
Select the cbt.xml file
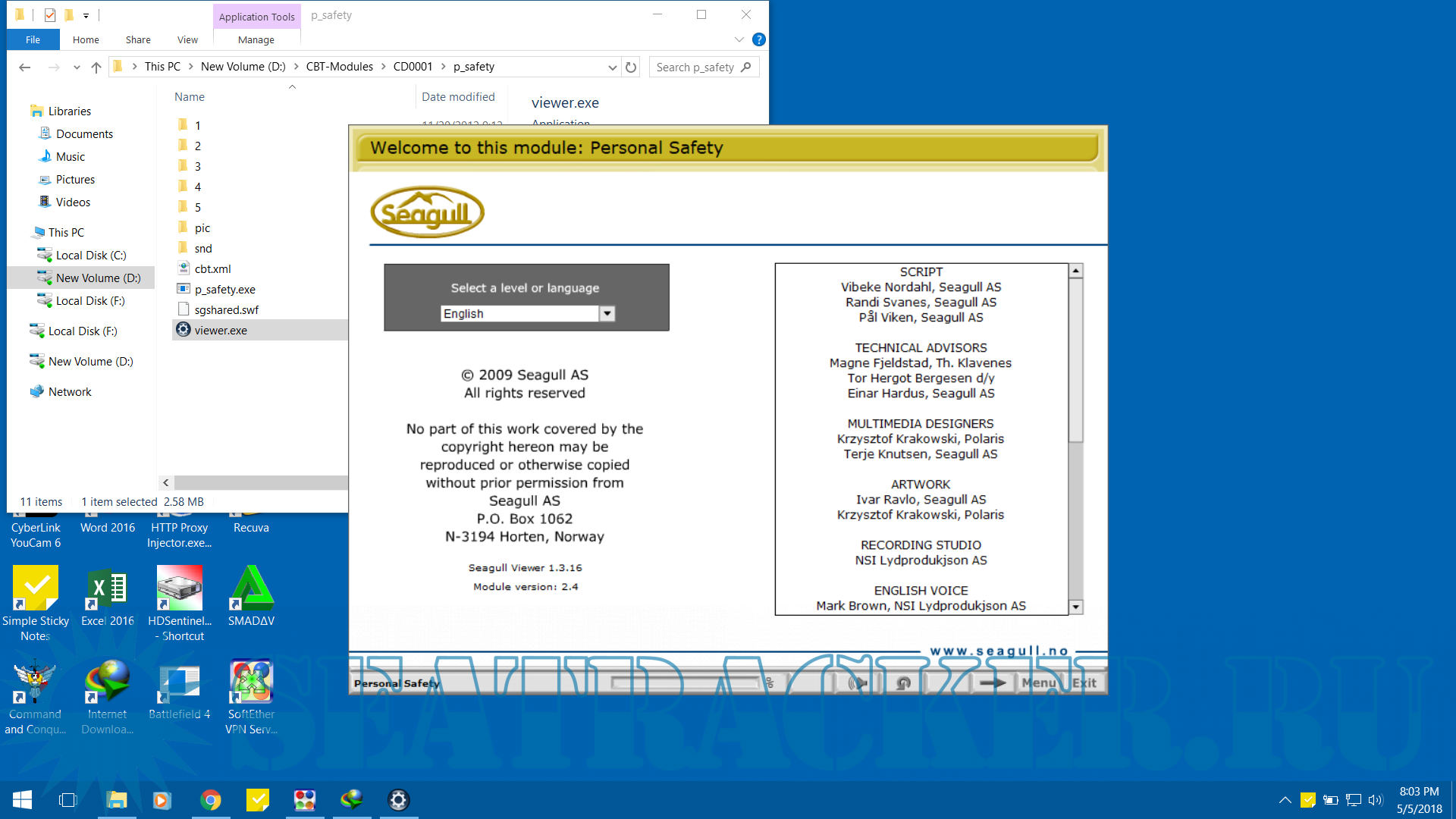tap(212, 269)
